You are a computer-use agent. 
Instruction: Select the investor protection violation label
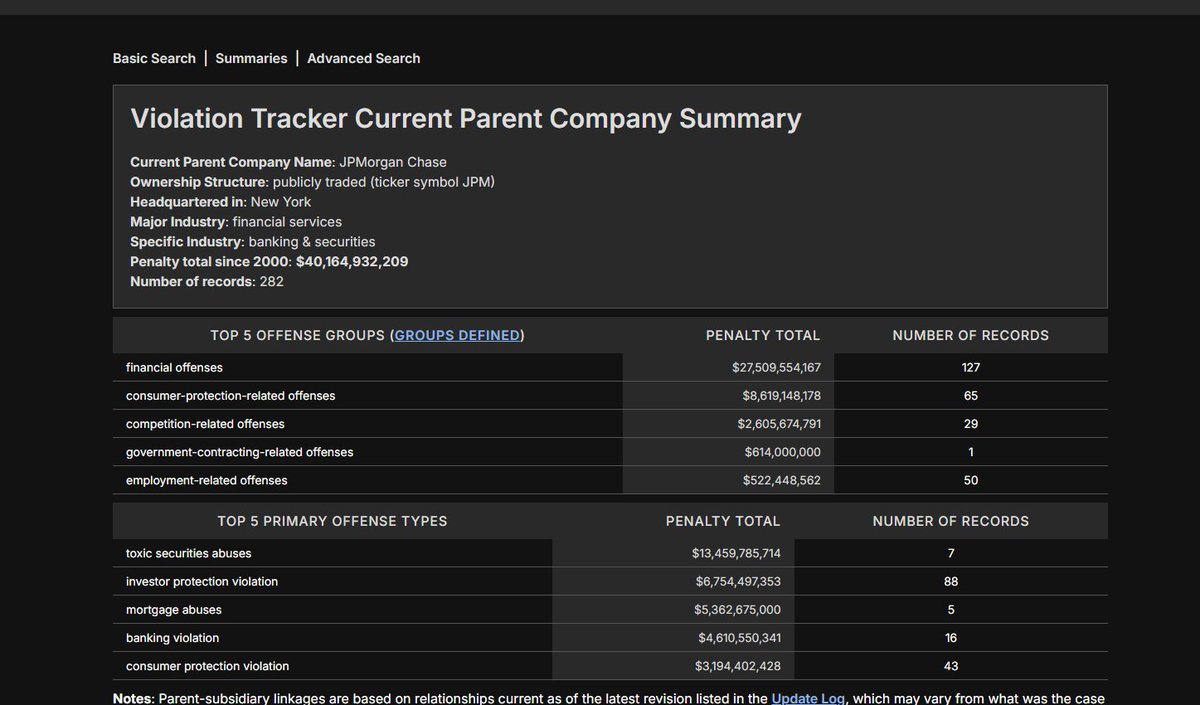click(x=202, y=581)
